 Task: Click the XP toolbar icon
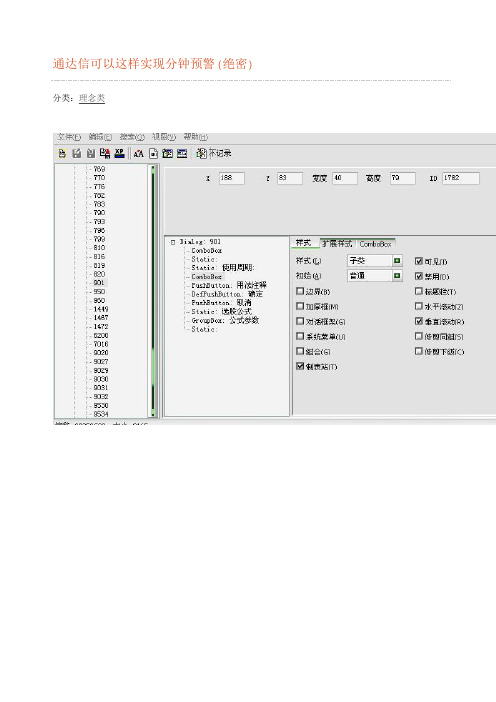coord(119,154)
